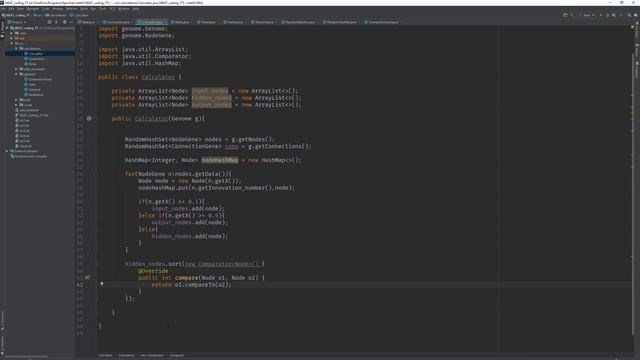Expand the visual package arrow
The height and width of the screenshot is (360, 640).
16,105
